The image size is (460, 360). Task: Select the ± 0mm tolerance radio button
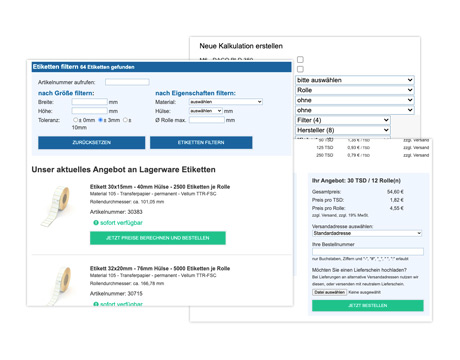pos(76,120)
